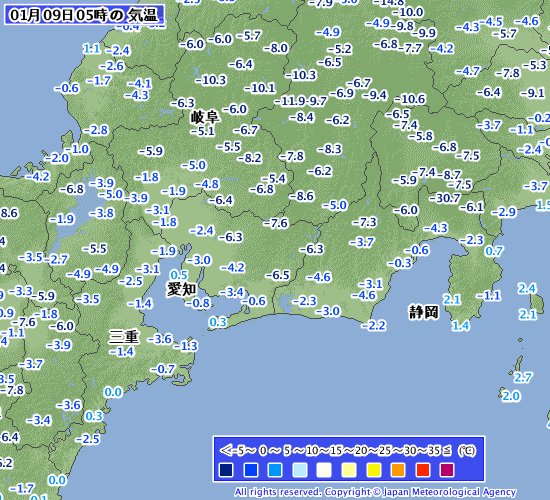
Task: Click the -0.8 reading near 愛知
Action: (x=198, y=303)
